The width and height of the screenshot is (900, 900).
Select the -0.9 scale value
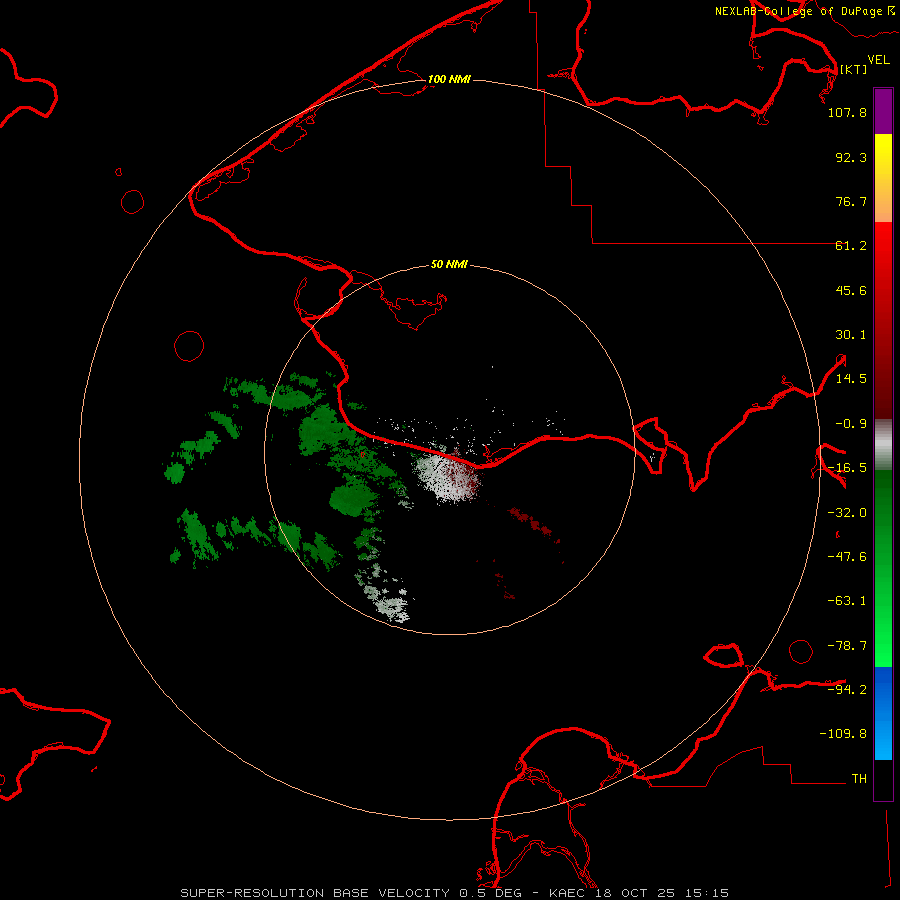click(851, 424)
